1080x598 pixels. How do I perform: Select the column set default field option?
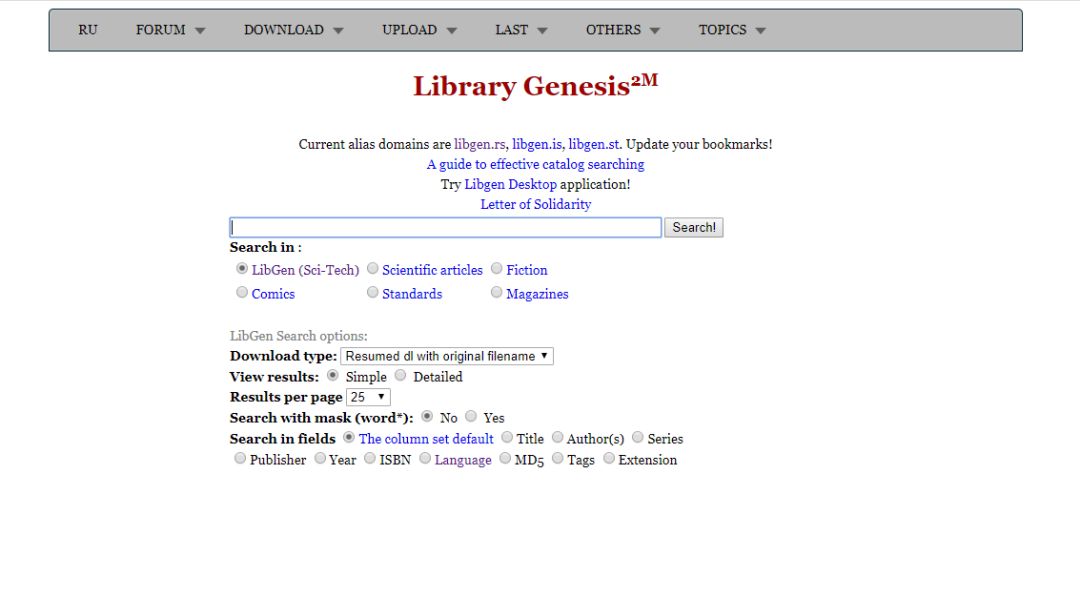point(349,437)
